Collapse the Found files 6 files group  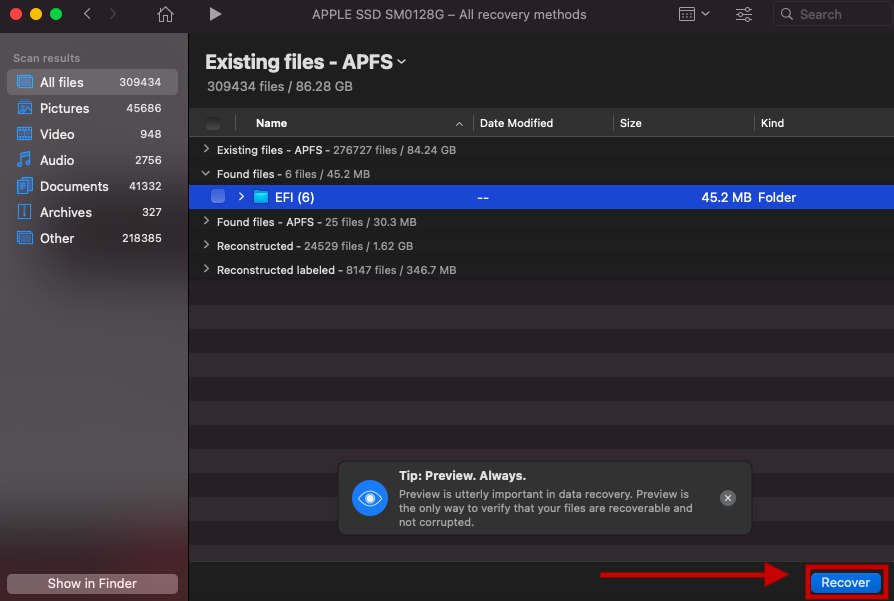coord(206,173)
